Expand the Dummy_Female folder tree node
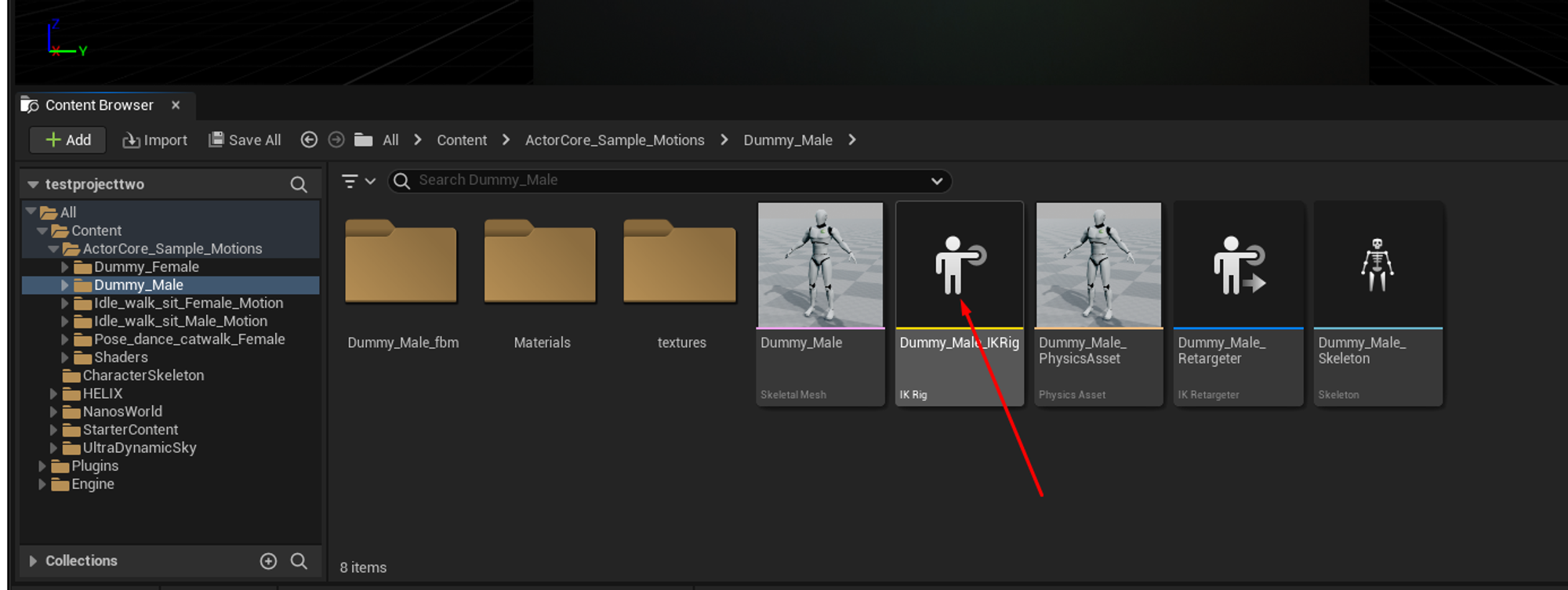The height and width of the screenshot is (590, 1568). click(x=65, y=267)
